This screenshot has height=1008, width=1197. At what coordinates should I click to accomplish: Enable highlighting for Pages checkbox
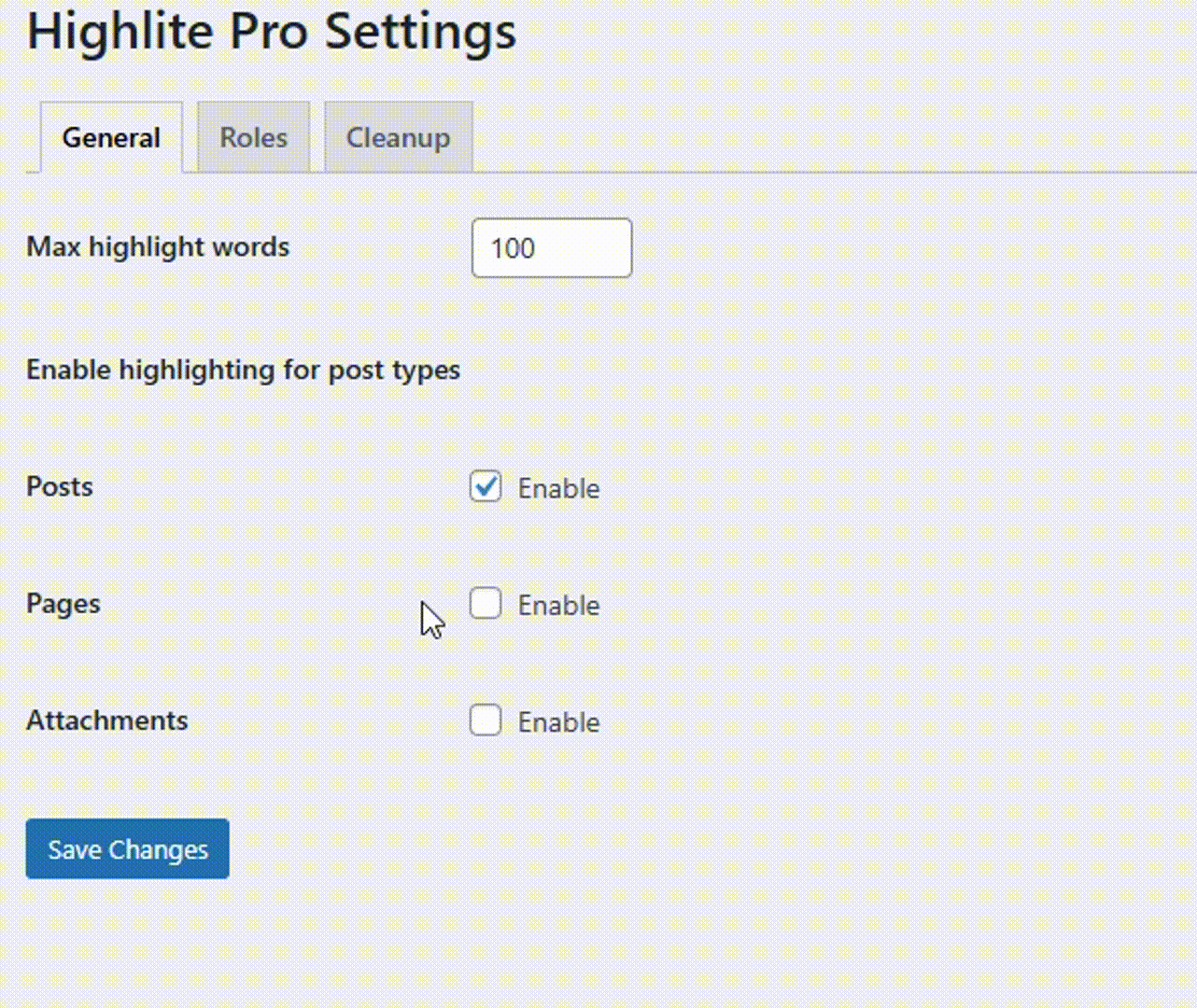486,603
